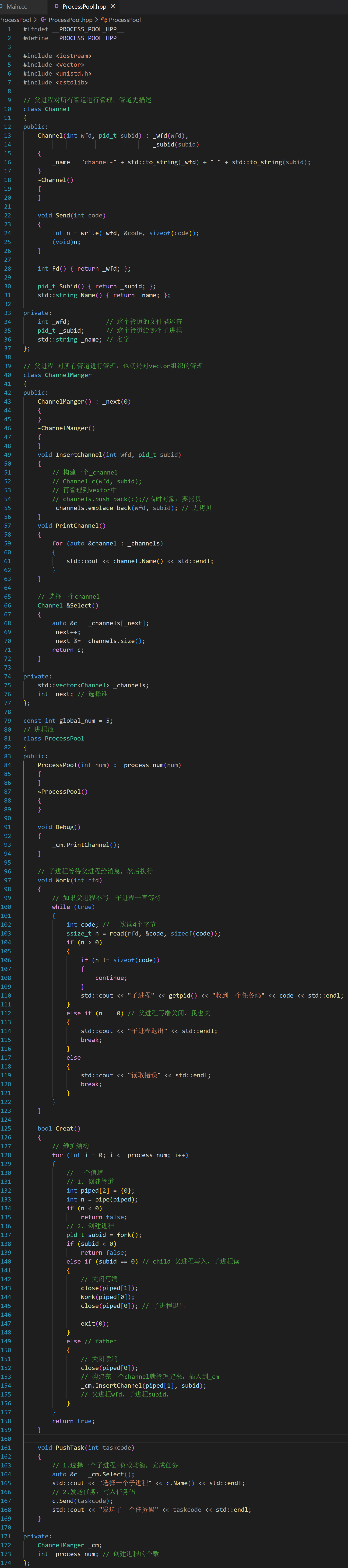Viewport: 348px width, 1568px height.
Task: Click the file icon in the breadcrumb bar
Action: pos(43,20)
